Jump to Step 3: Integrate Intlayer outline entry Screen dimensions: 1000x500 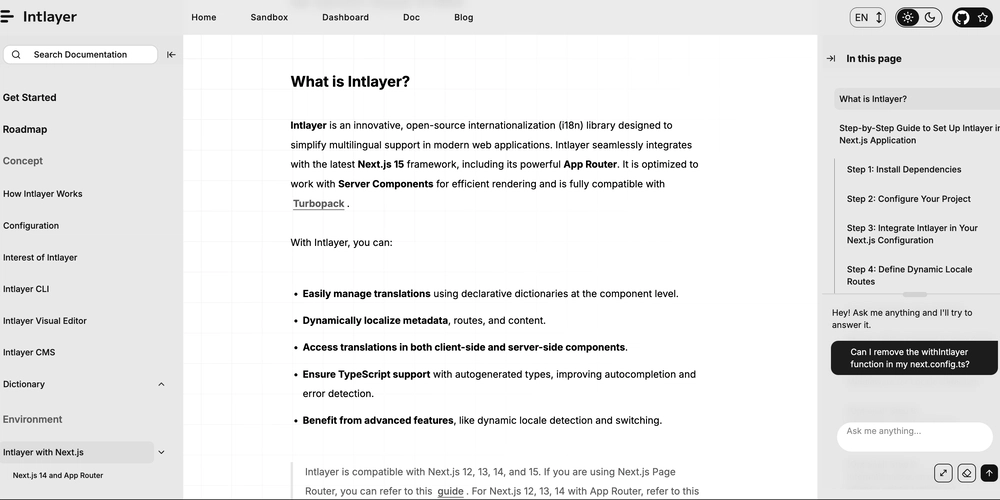(912, 234)
